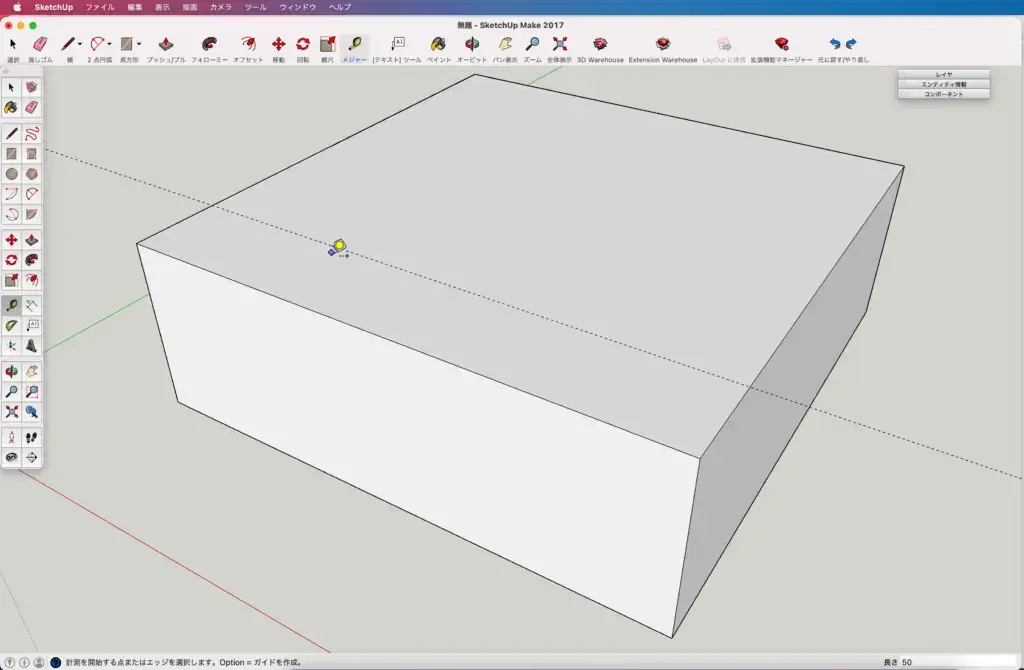Open the 表示 menu

(162, 7)
